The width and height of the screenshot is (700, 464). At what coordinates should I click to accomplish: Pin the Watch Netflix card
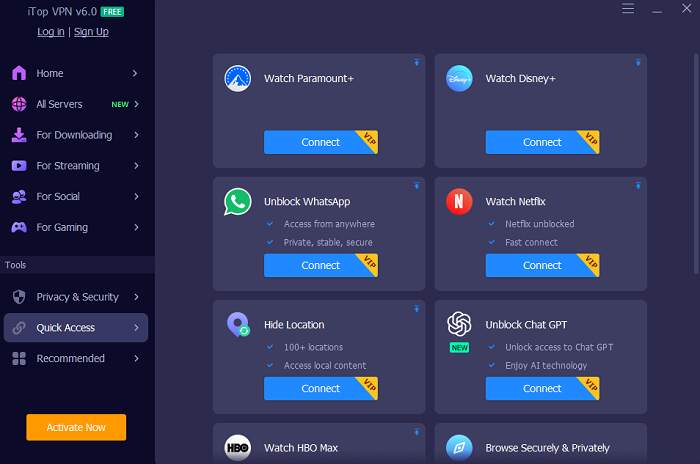tap(638, 186)
